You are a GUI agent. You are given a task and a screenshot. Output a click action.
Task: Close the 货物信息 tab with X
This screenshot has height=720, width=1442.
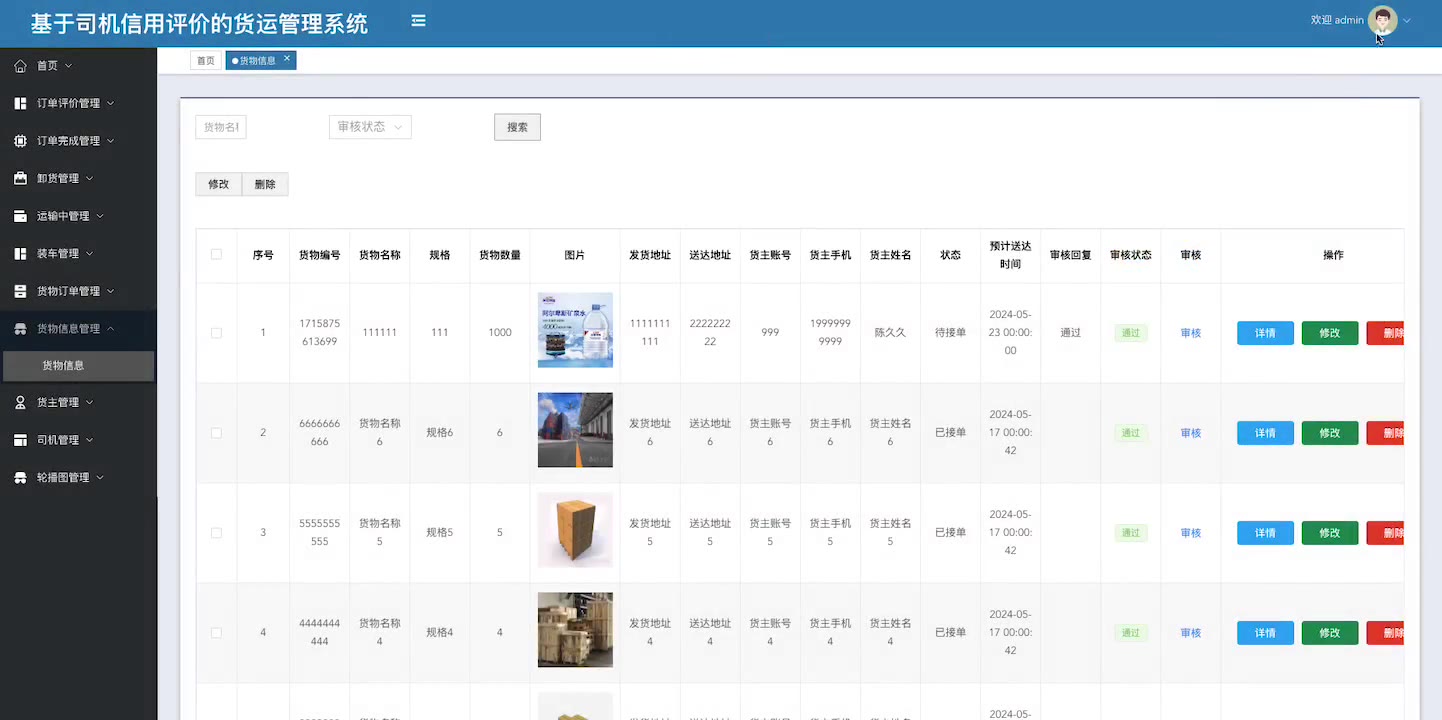(x=287, y=59)
